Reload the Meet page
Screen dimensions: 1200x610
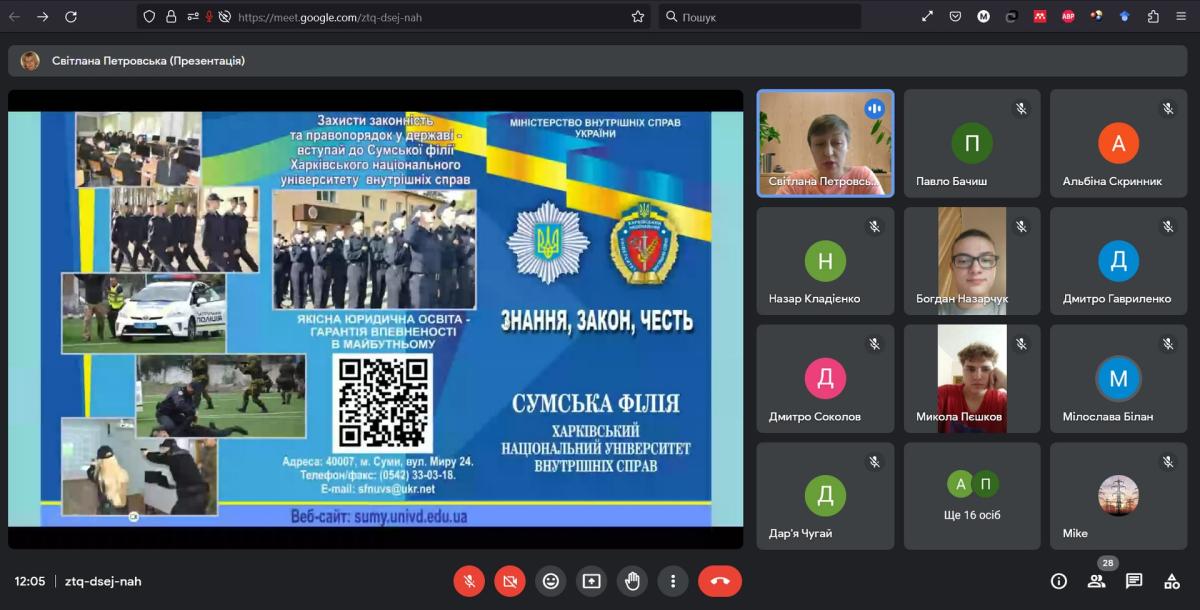pos(71,16)
